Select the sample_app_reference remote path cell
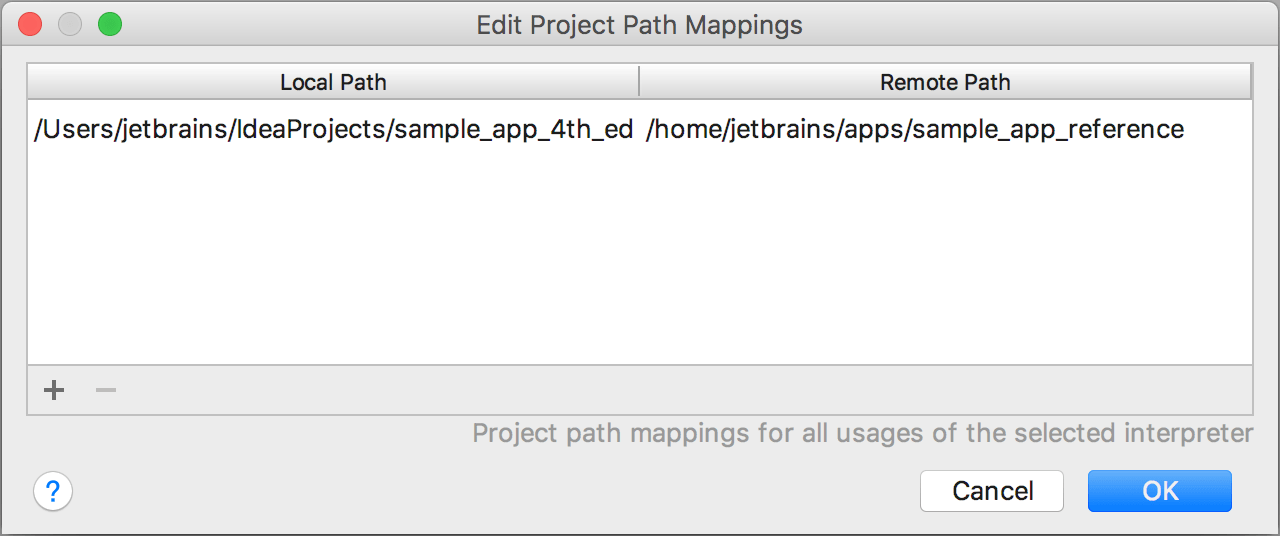 (x=915, y=130)
